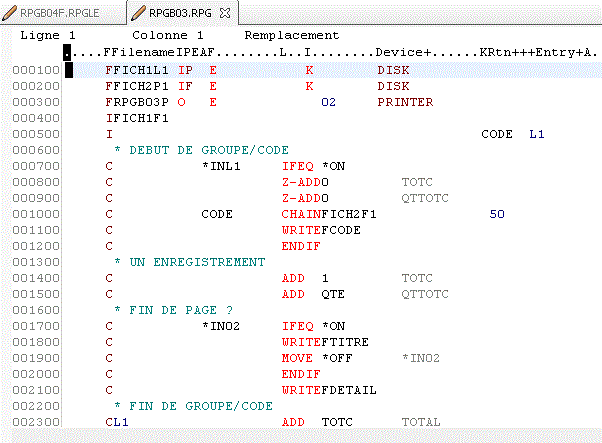Select sequence number 000500
The width and height of the screenshot is (602, 443).
point(36,134)
